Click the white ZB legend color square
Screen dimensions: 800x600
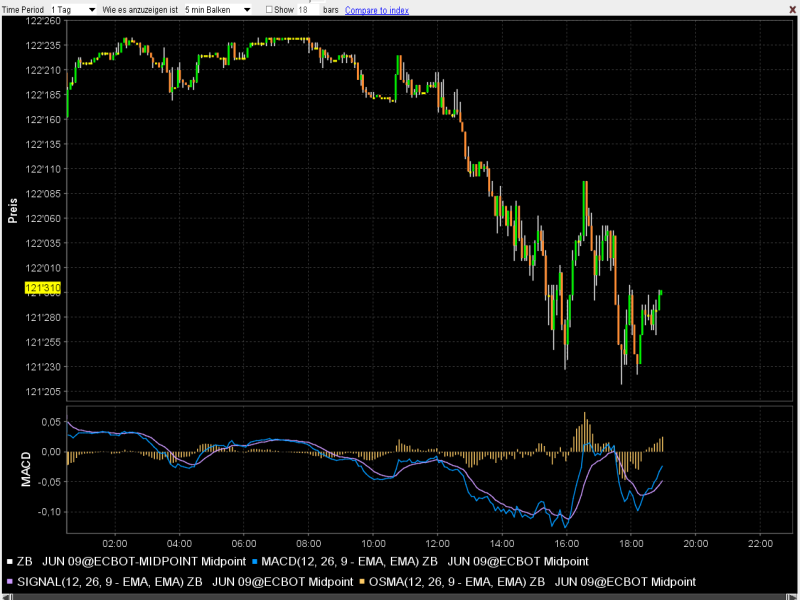(10, 562)
